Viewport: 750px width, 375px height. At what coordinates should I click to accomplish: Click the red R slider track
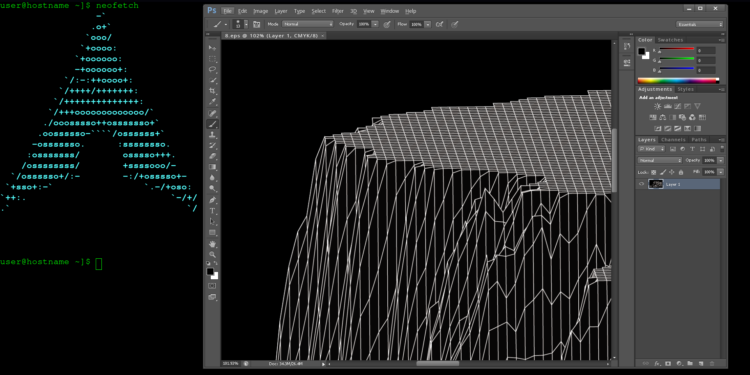point(677,49)
